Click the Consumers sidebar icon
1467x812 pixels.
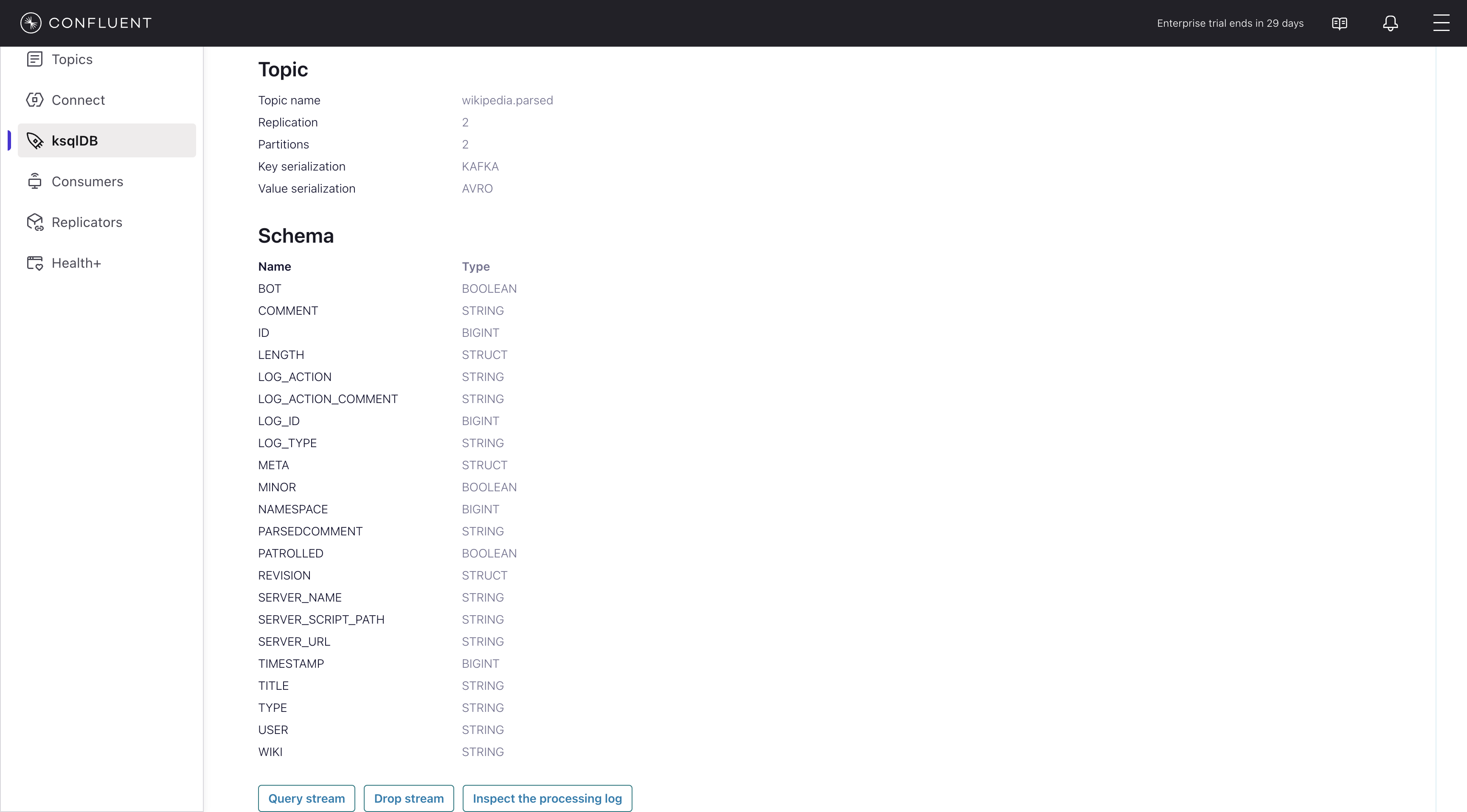(x=35, y=182)
